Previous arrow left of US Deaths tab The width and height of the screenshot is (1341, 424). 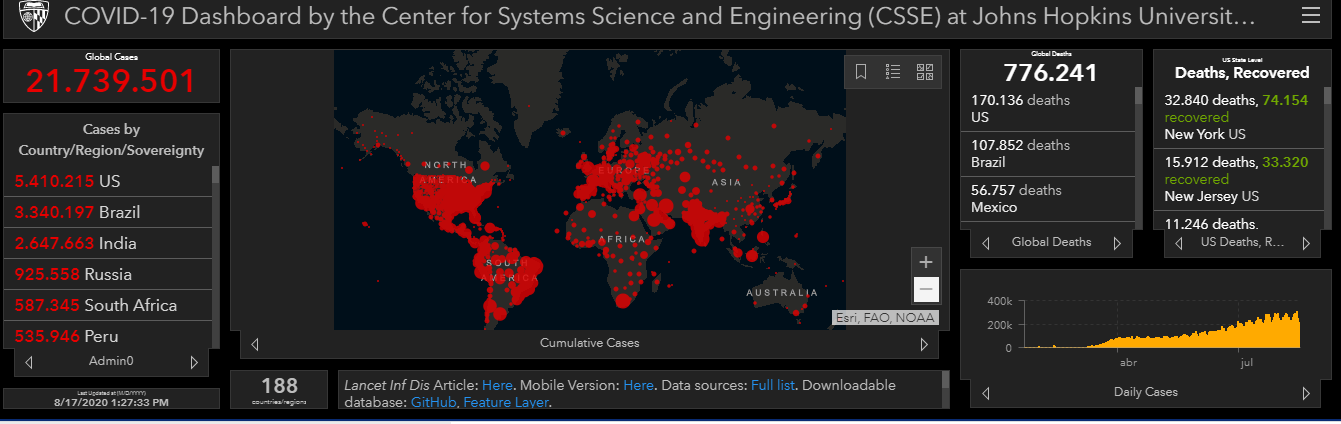(1180, 243)
